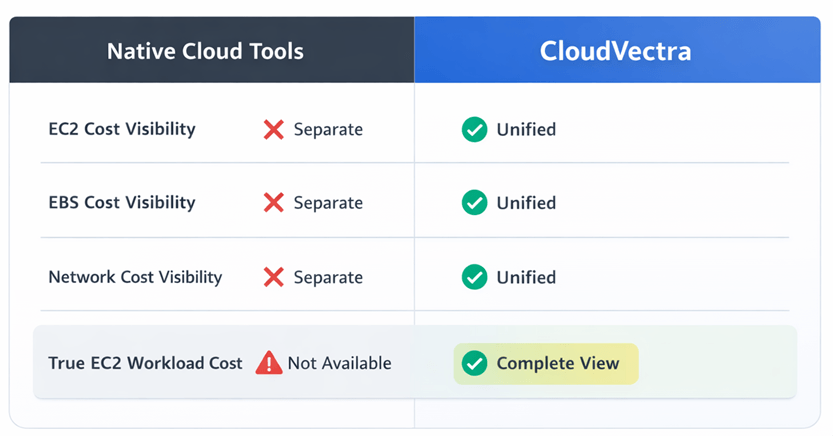Click the red X icon beside EC2 Cost Visibility
Viewport: 833px width, 436px height.
[274, 130]
